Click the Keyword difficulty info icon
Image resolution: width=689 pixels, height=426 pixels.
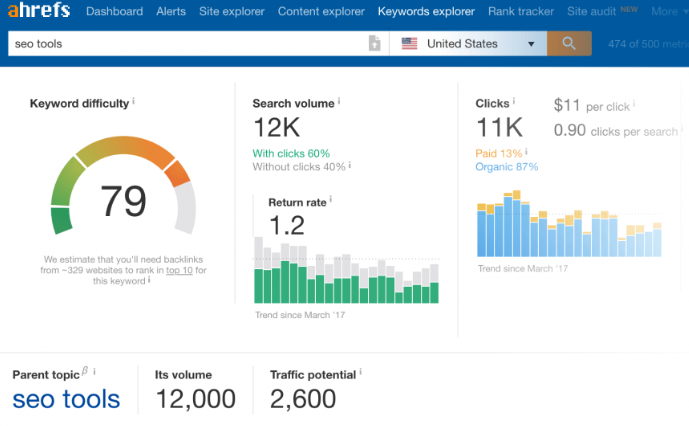point(134,102)
